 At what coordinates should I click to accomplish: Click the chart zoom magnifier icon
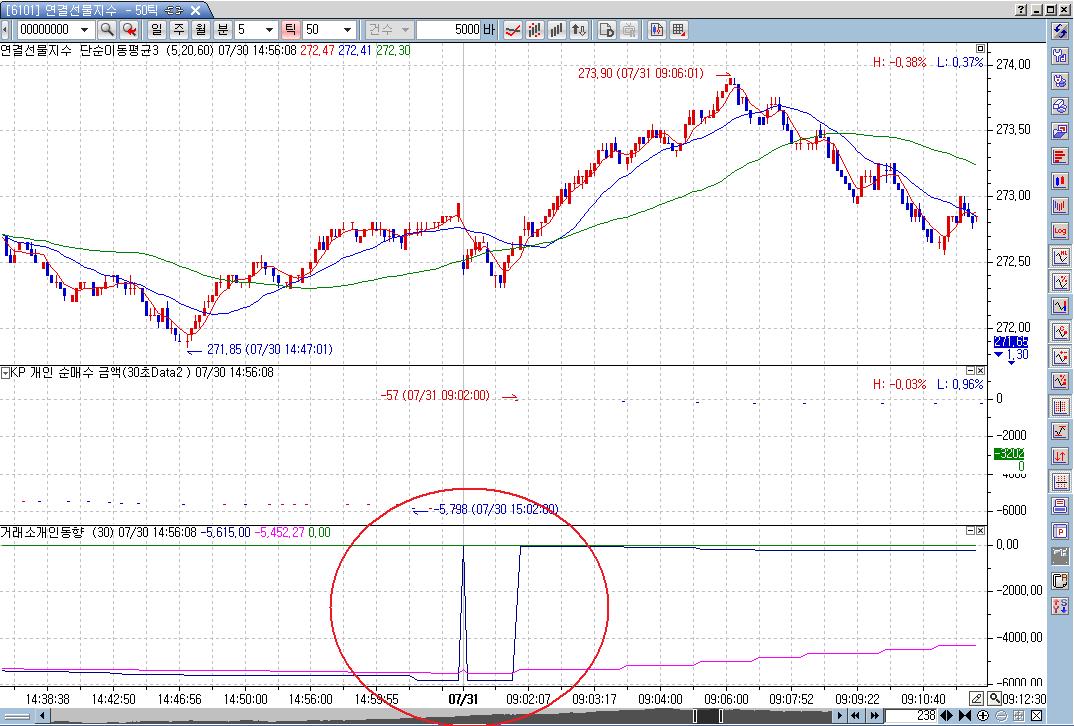994,699
